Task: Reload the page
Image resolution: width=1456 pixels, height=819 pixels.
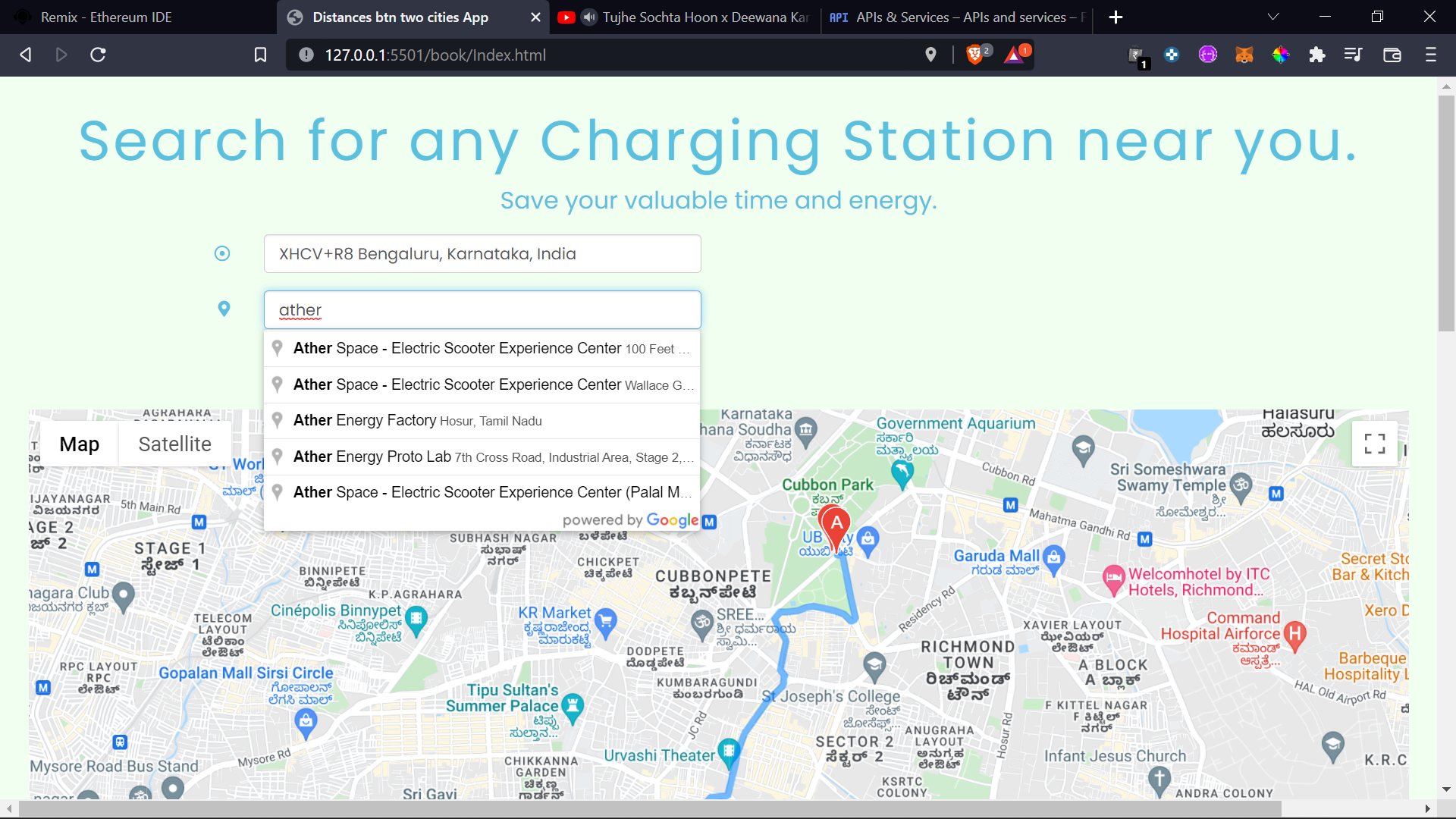Action: click(x=98, y=55)
